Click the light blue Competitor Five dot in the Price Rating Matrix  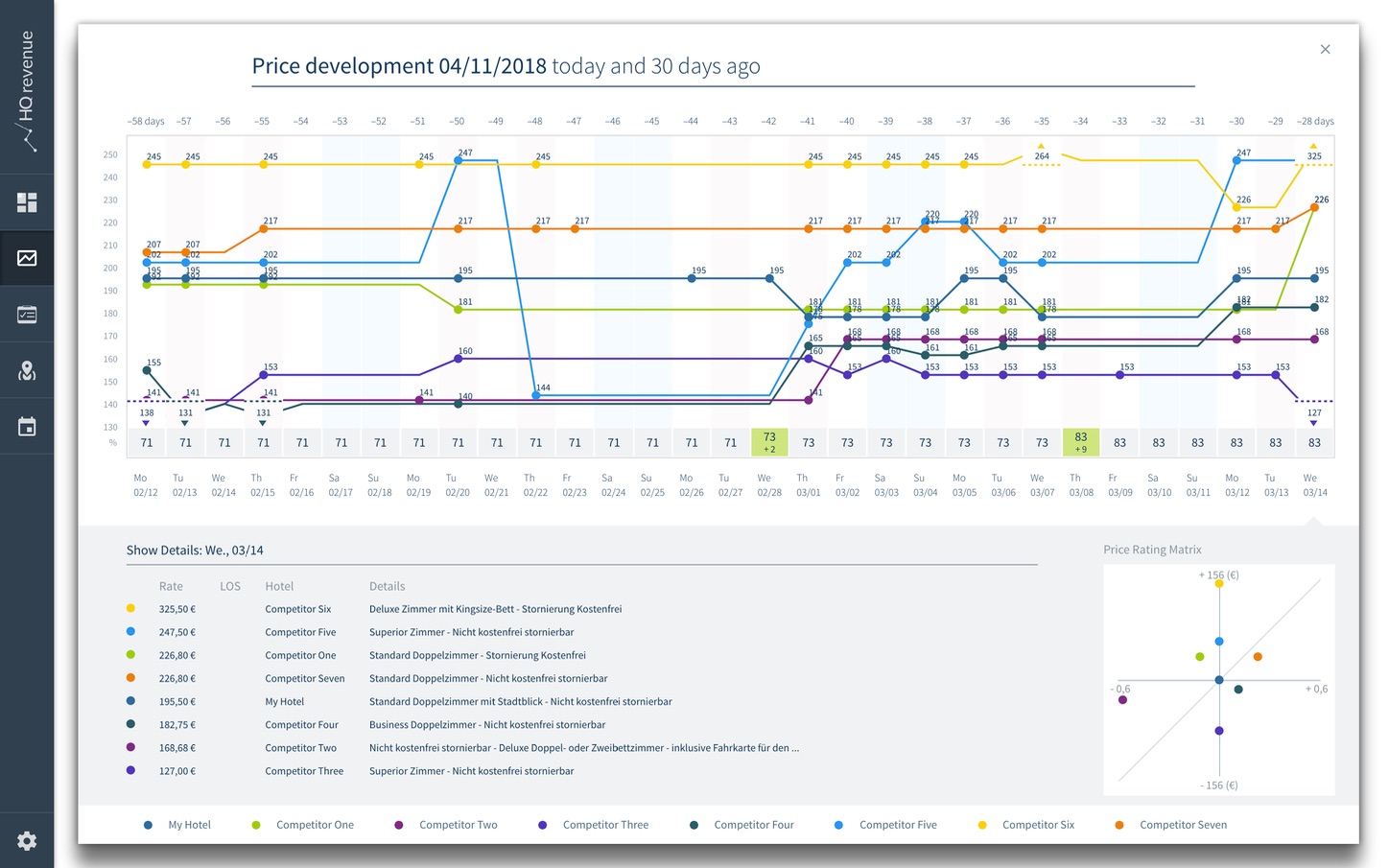click(x=1219, y=641)
